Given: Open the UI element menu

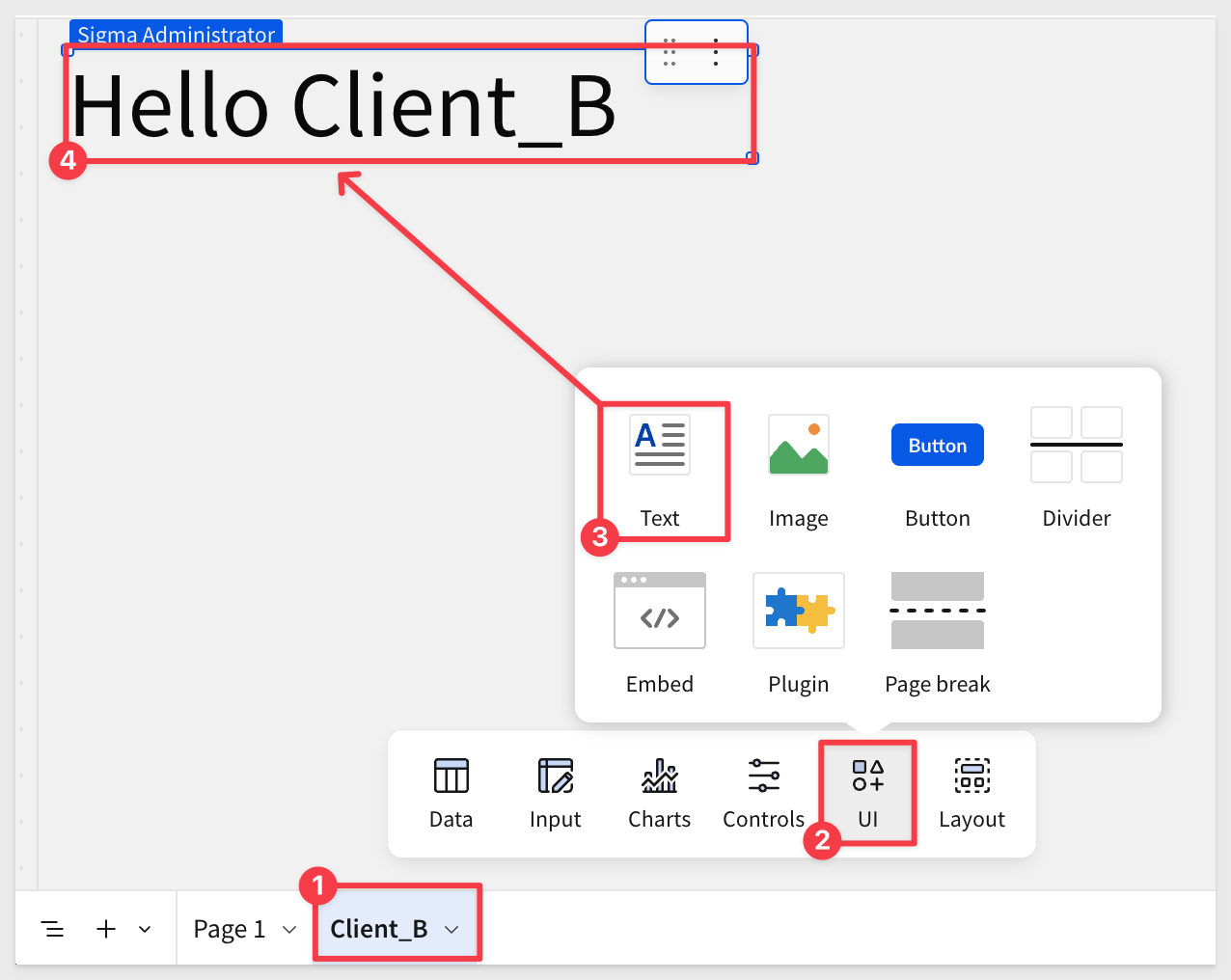Looking at the screenshot, I should (x=868, y=794).
